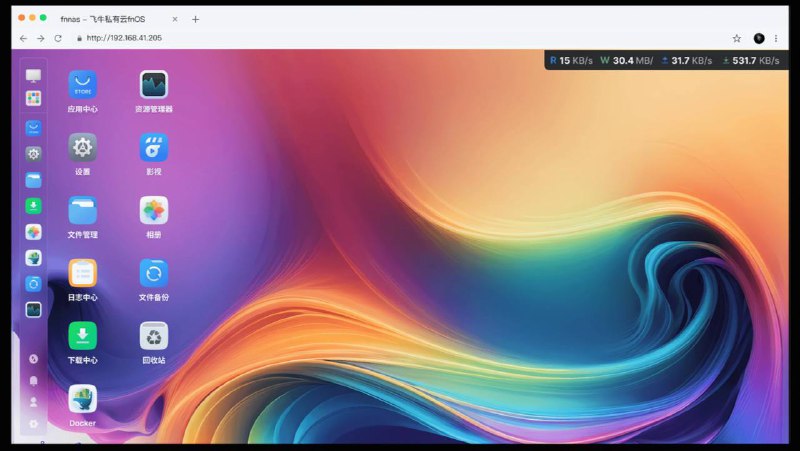Open 文件管理 from the desktop
Screen dimensions: 800x451
coord(83,210)
